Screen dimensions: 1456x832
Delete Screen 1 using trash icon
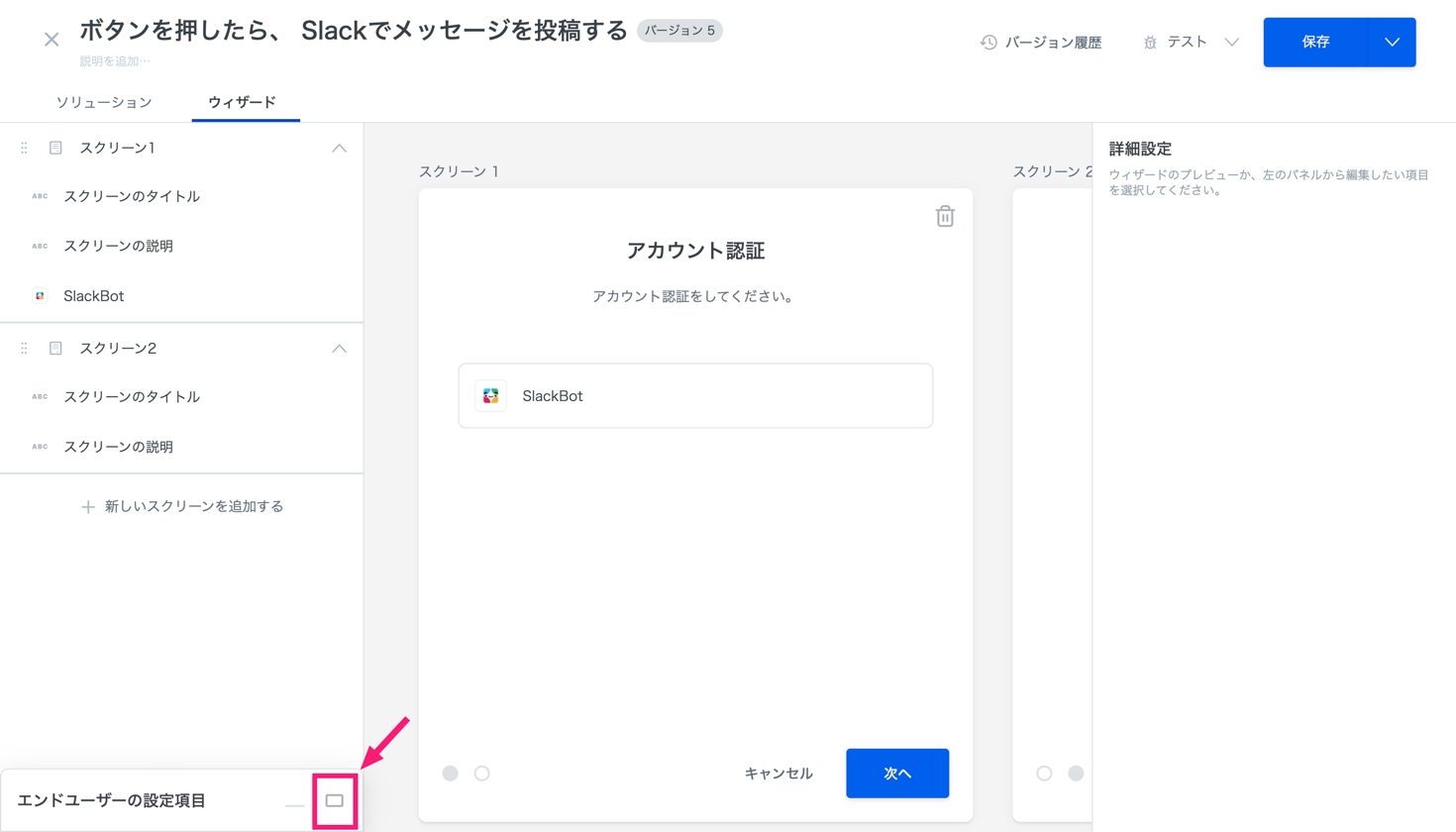(x=944, y=216)
